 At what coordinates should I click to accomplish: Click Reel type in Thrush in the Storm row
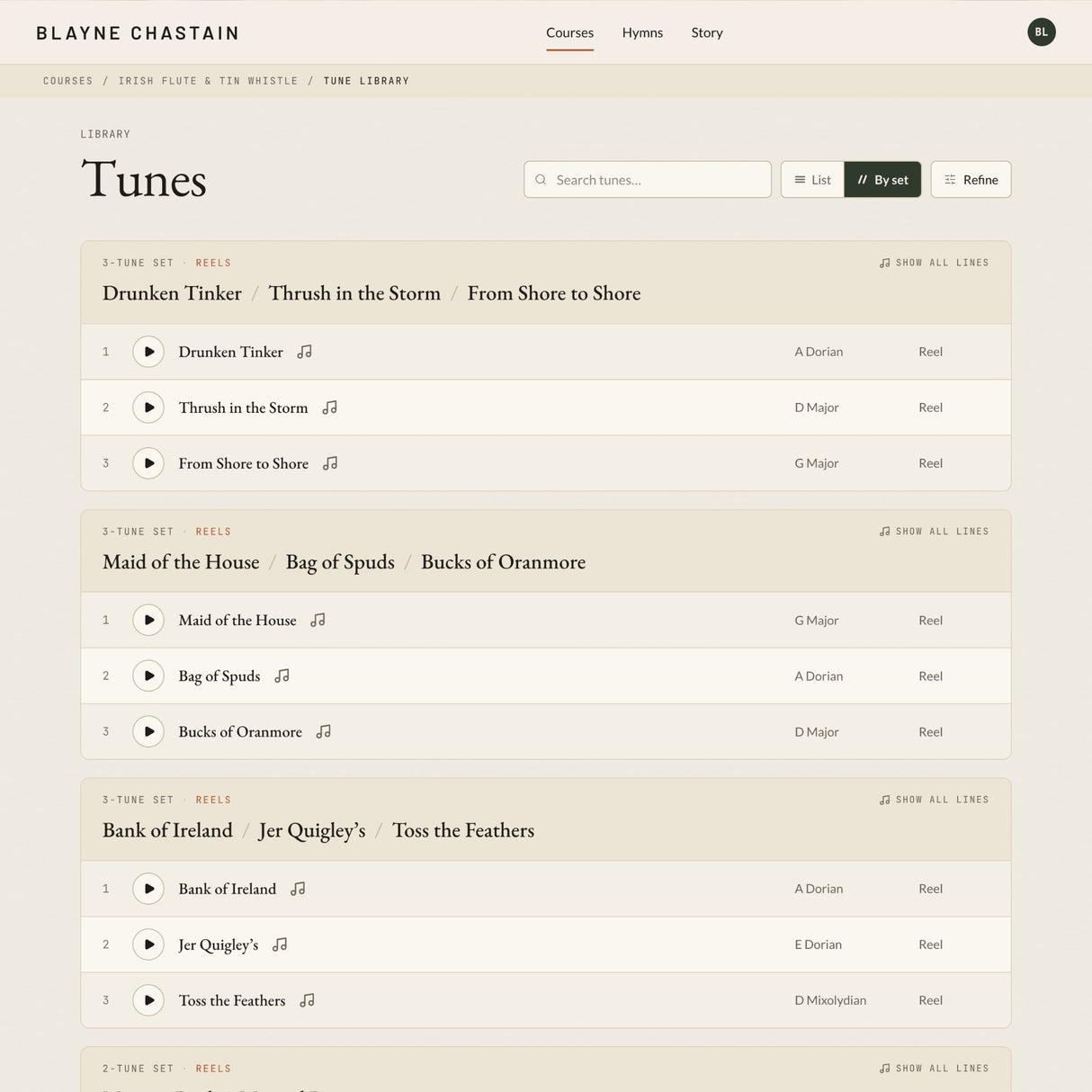click(930, 407)
